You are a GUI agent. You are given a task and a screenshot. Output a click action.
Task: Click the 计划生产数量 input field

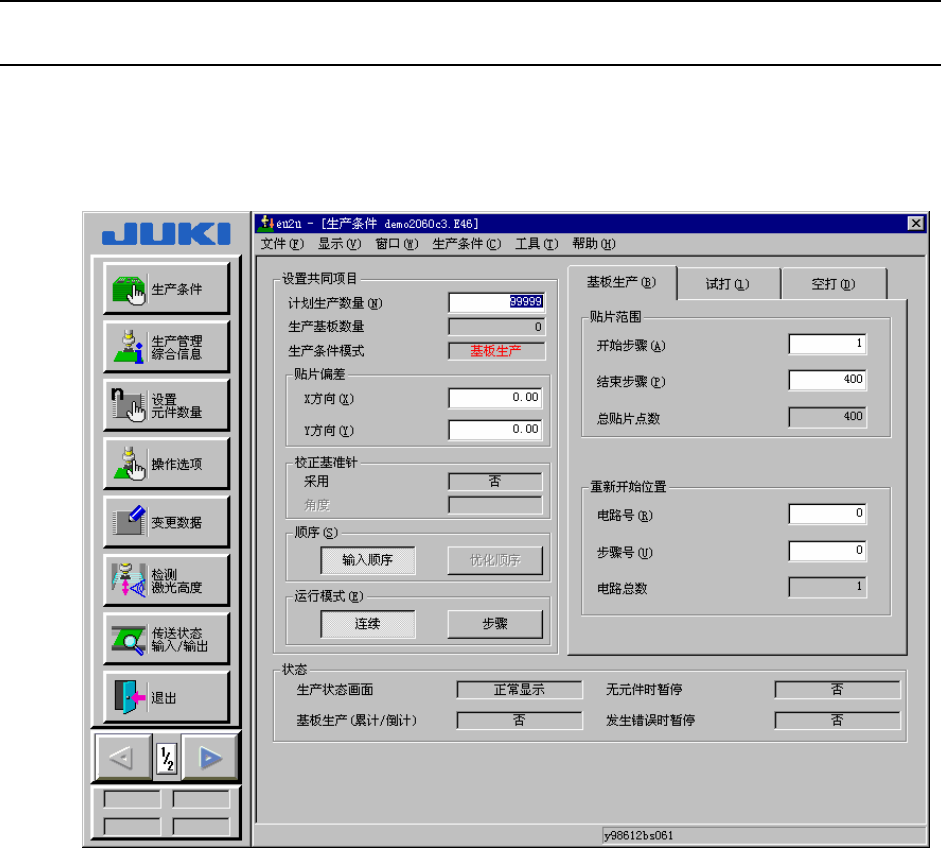[x=495, y=303]
